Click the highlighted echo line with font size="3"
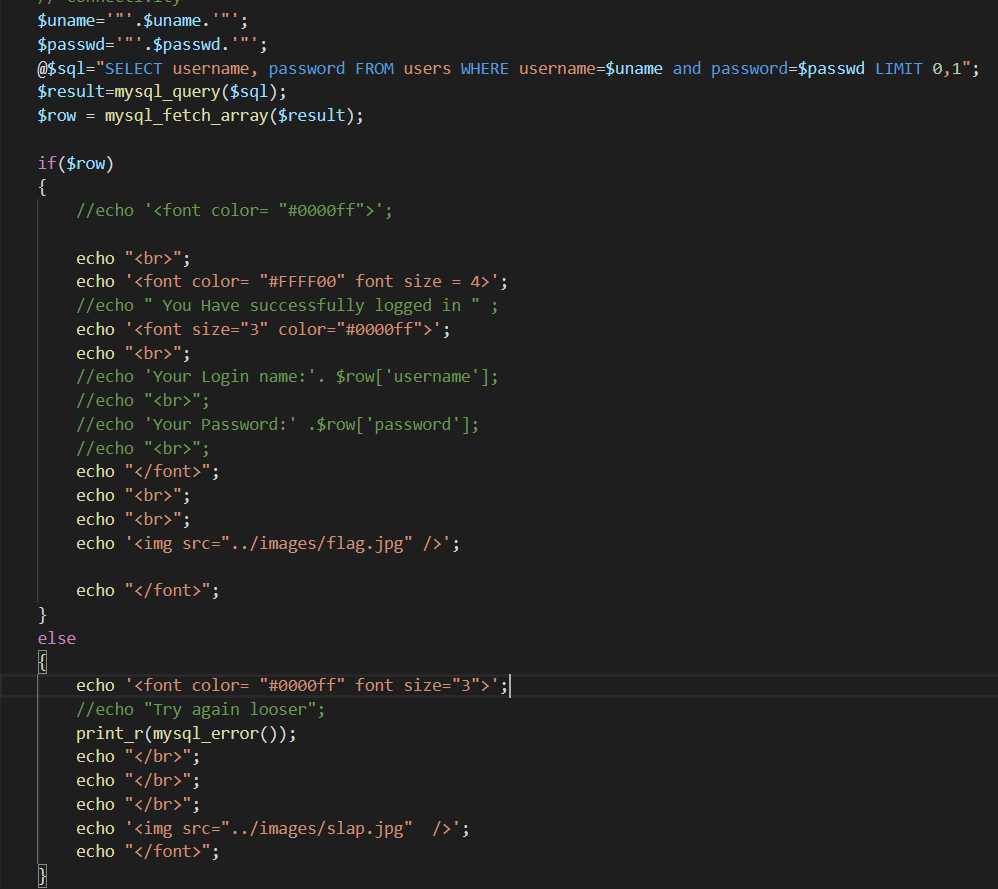 (x=292, y=685)
